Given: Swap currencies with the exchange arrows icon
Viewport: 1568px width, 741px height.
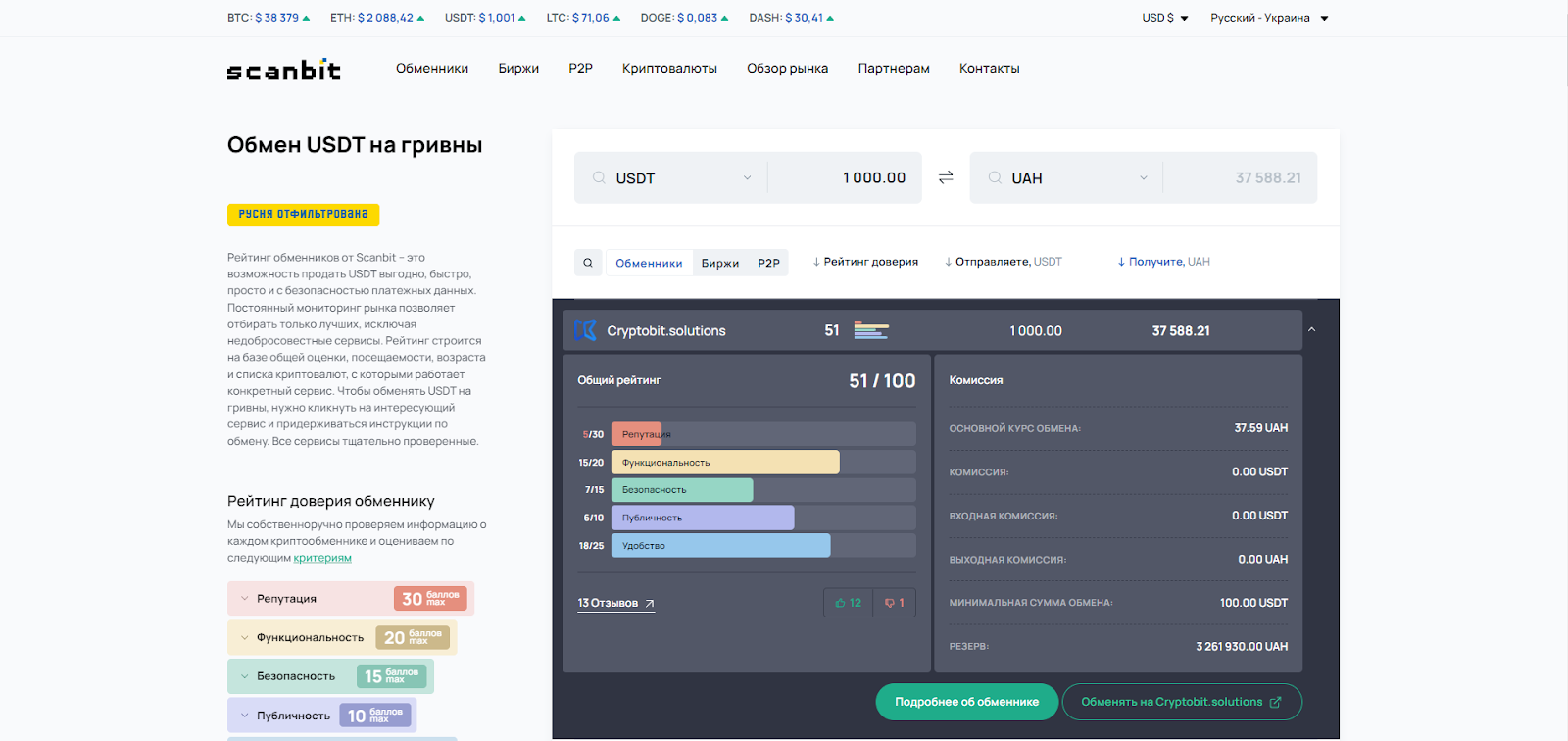Looking at the screenshot, I should point(946,177).
